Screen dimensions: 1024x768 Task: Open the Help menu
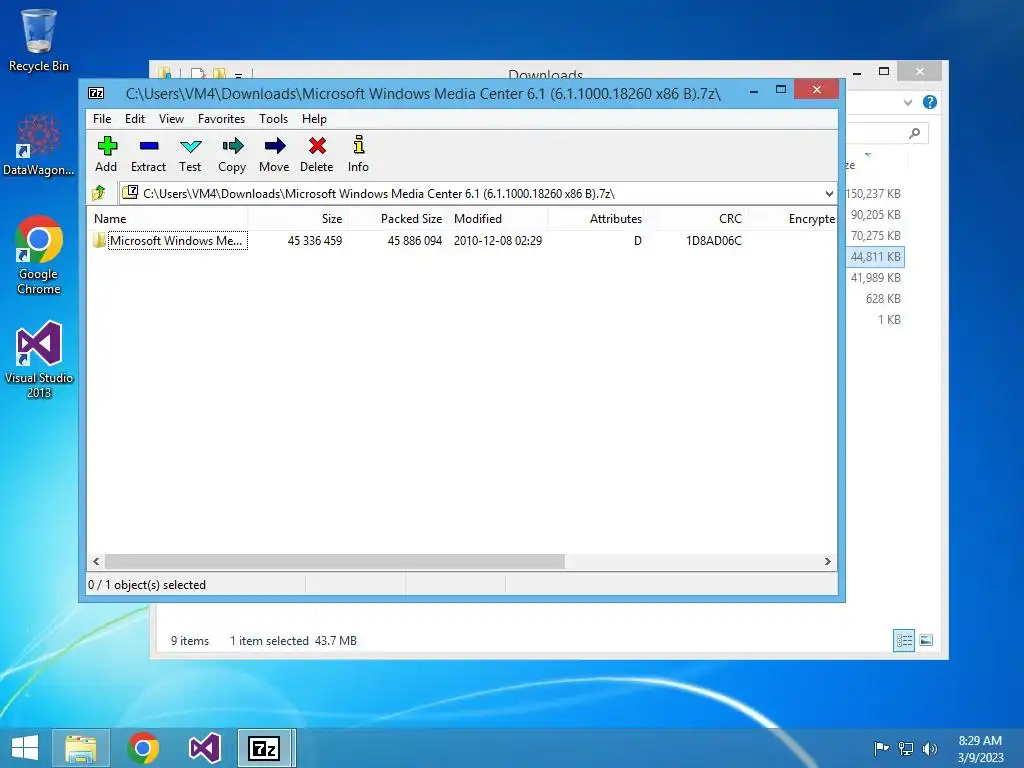click(314, 119)
